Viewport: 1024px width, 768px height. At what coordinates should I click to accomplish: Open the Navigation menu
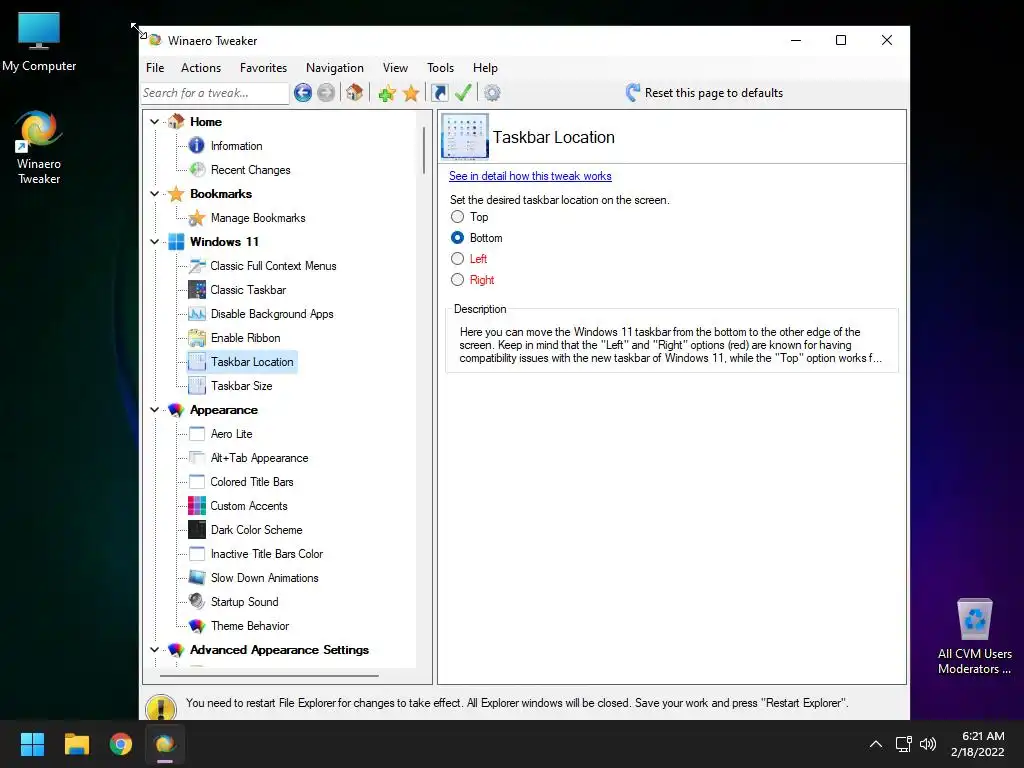click(x=334, y=68)
